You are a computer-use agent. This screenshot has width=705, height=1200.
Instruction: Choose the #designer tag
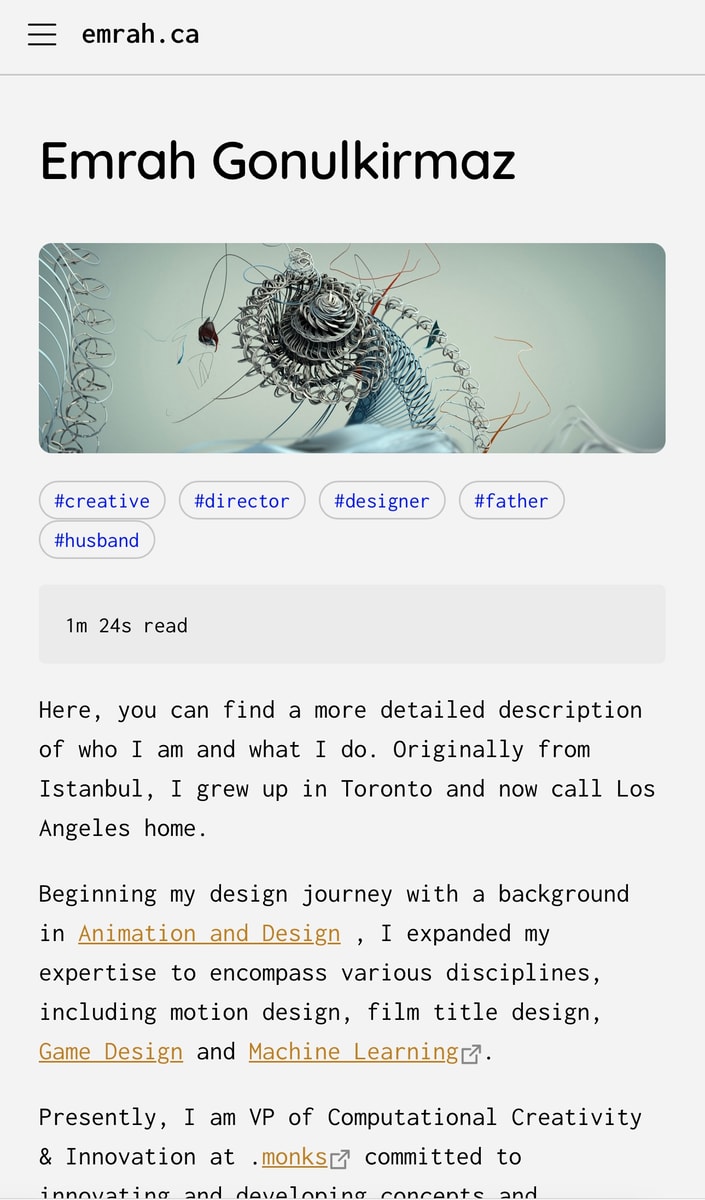tap(382, 501)
